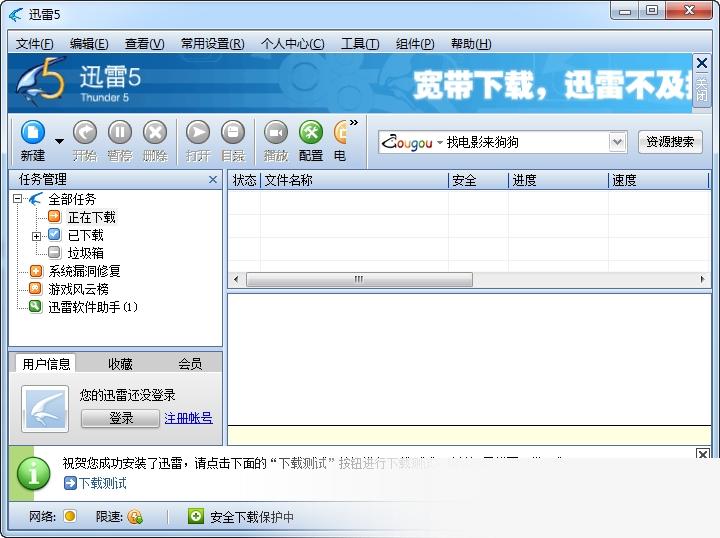
Task: Switch to the 会员 tab
Action: (x=190, y=364)
